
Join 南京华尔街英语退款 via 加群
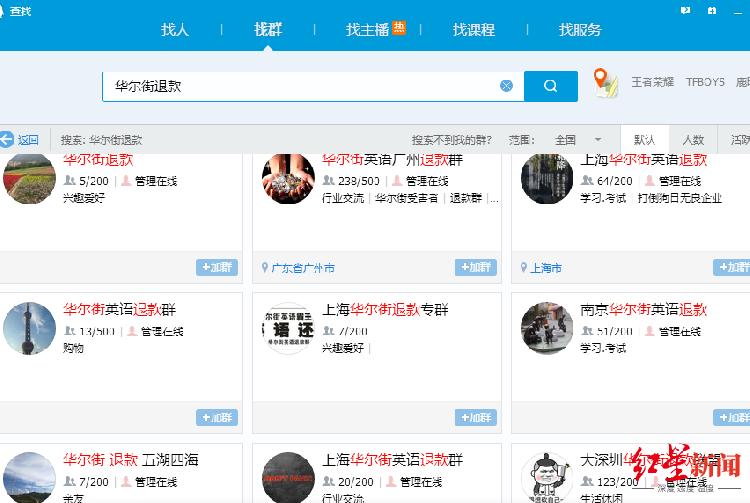732,417
